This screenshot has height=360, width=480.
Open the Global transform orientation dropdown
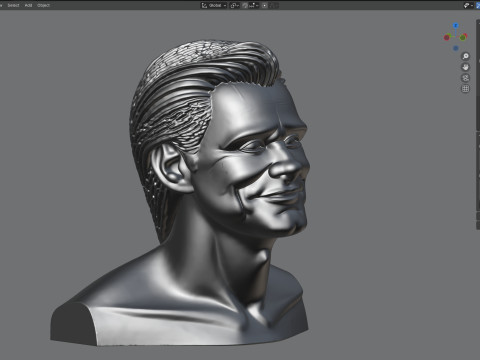click(x=214, y=5)
